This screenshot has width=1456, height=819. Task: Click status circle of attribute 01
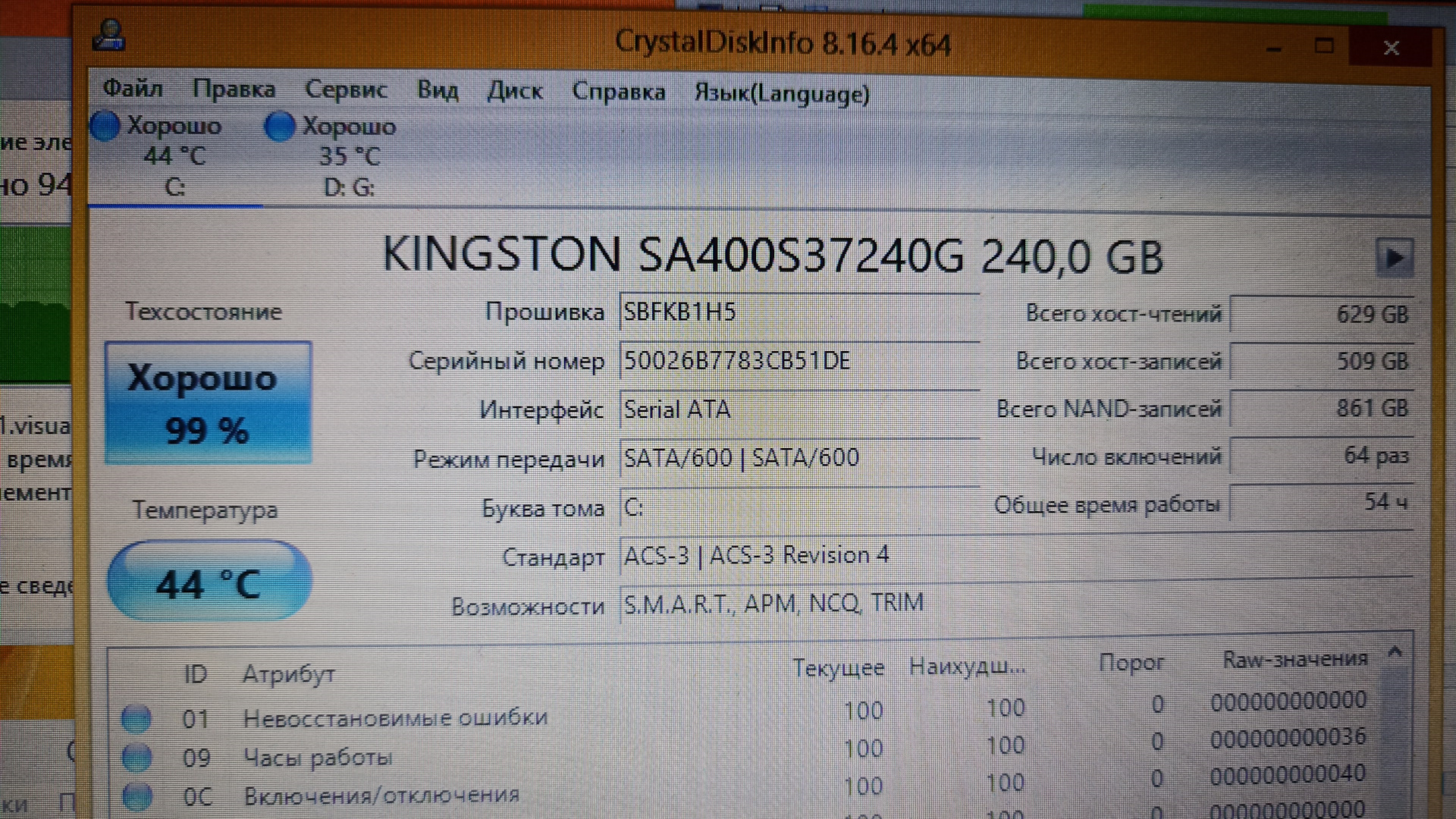(136, 718)
